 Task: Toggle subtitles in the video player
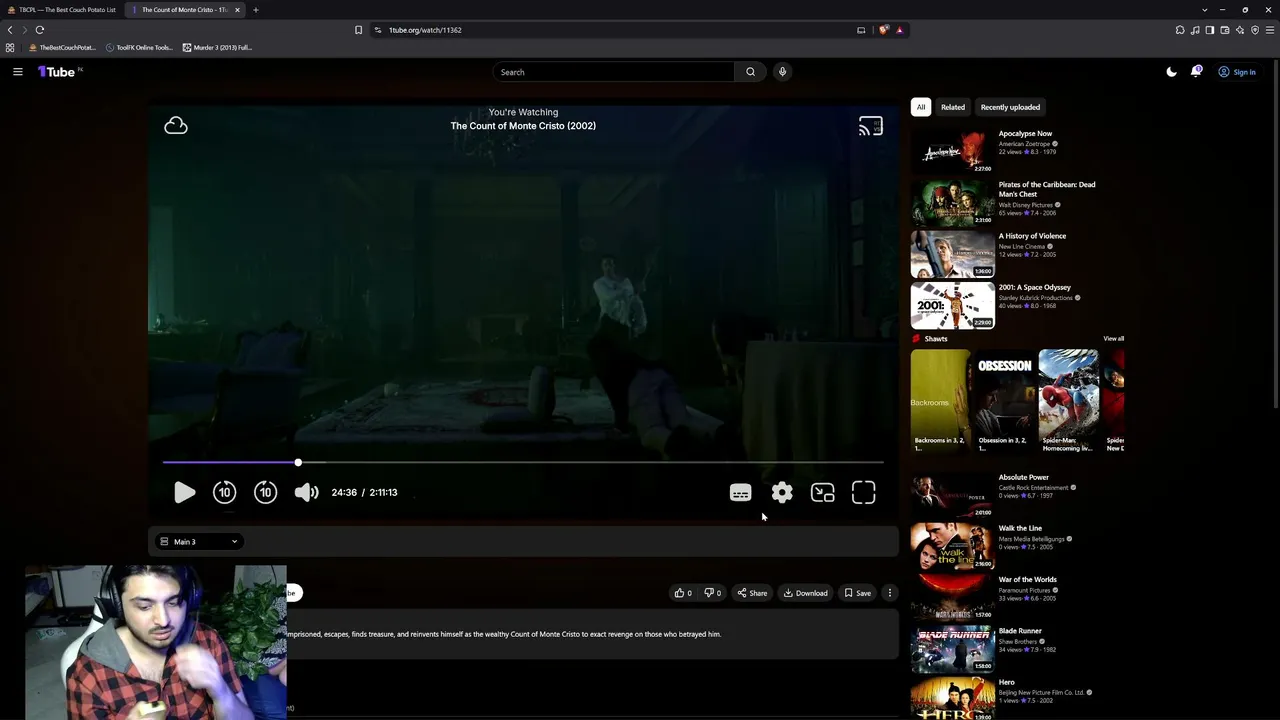[x=740, y=493]
